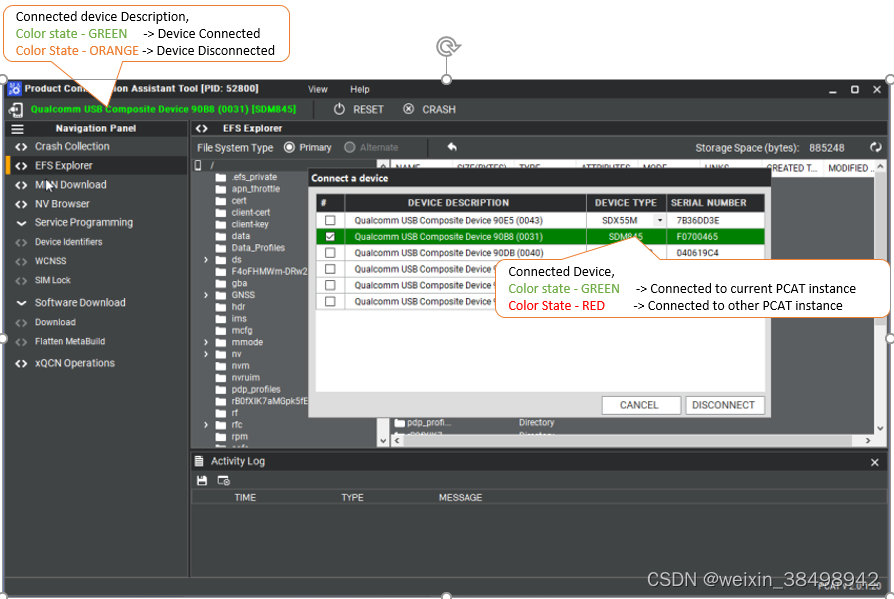Click the EFS Explorer header code icon
This screenshot has width=894, height=599.
pos(202,129)
